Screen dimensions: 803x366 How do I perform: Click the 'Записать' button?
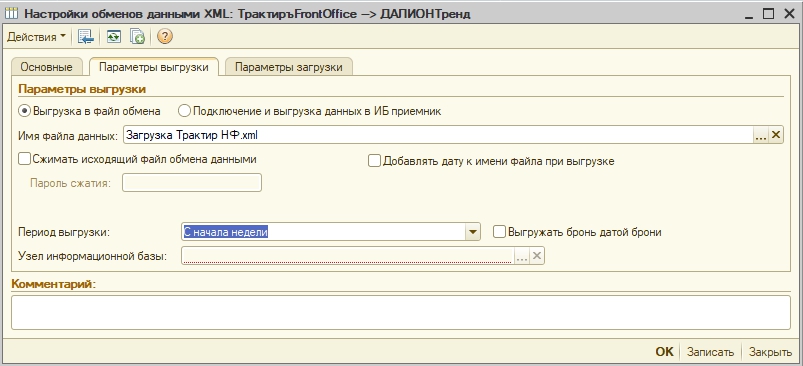(711, 352)
